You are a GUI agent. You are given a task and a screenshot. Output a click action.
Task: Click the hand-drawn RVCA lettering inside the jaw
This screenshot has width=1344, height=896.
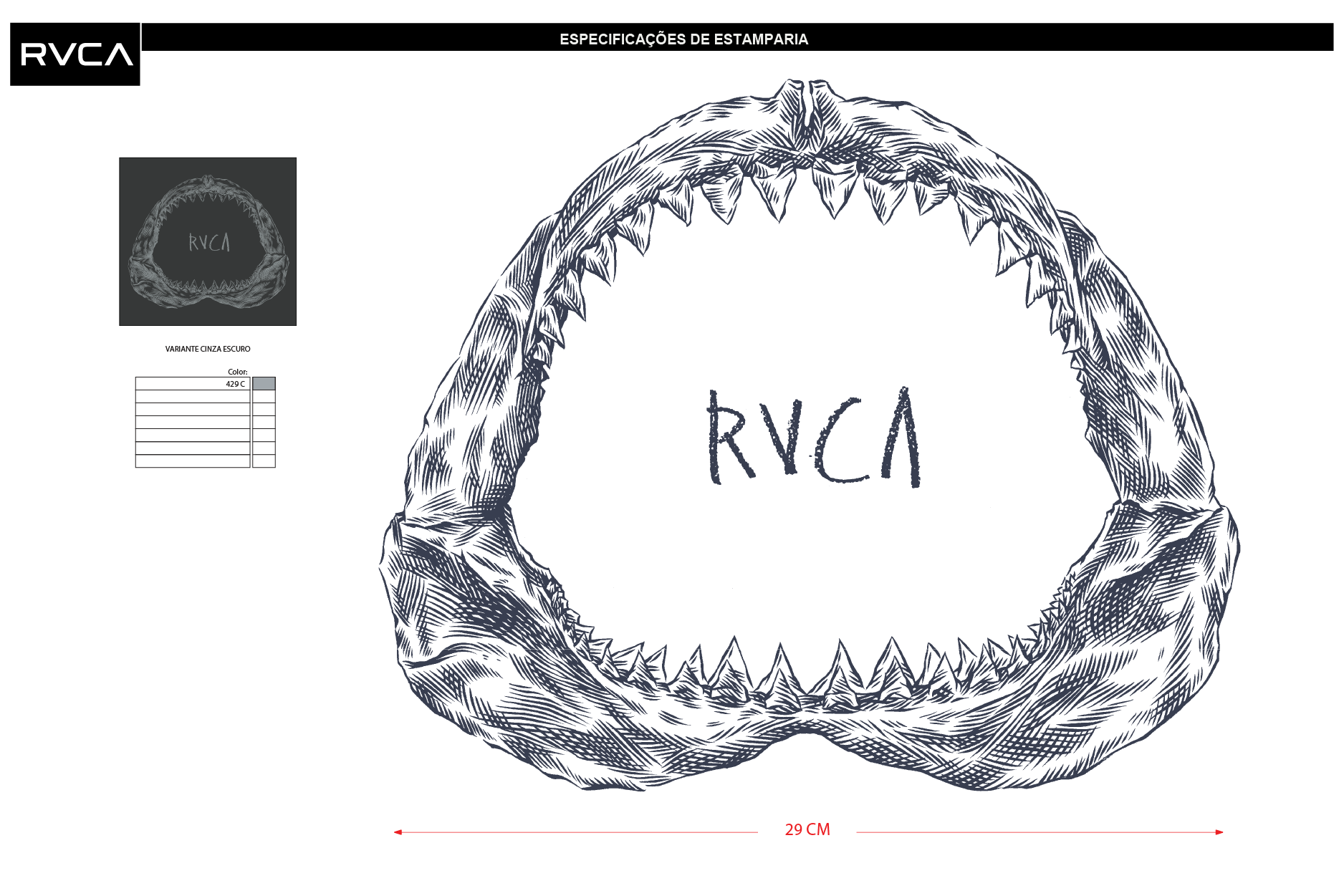[x=814, y=437]
